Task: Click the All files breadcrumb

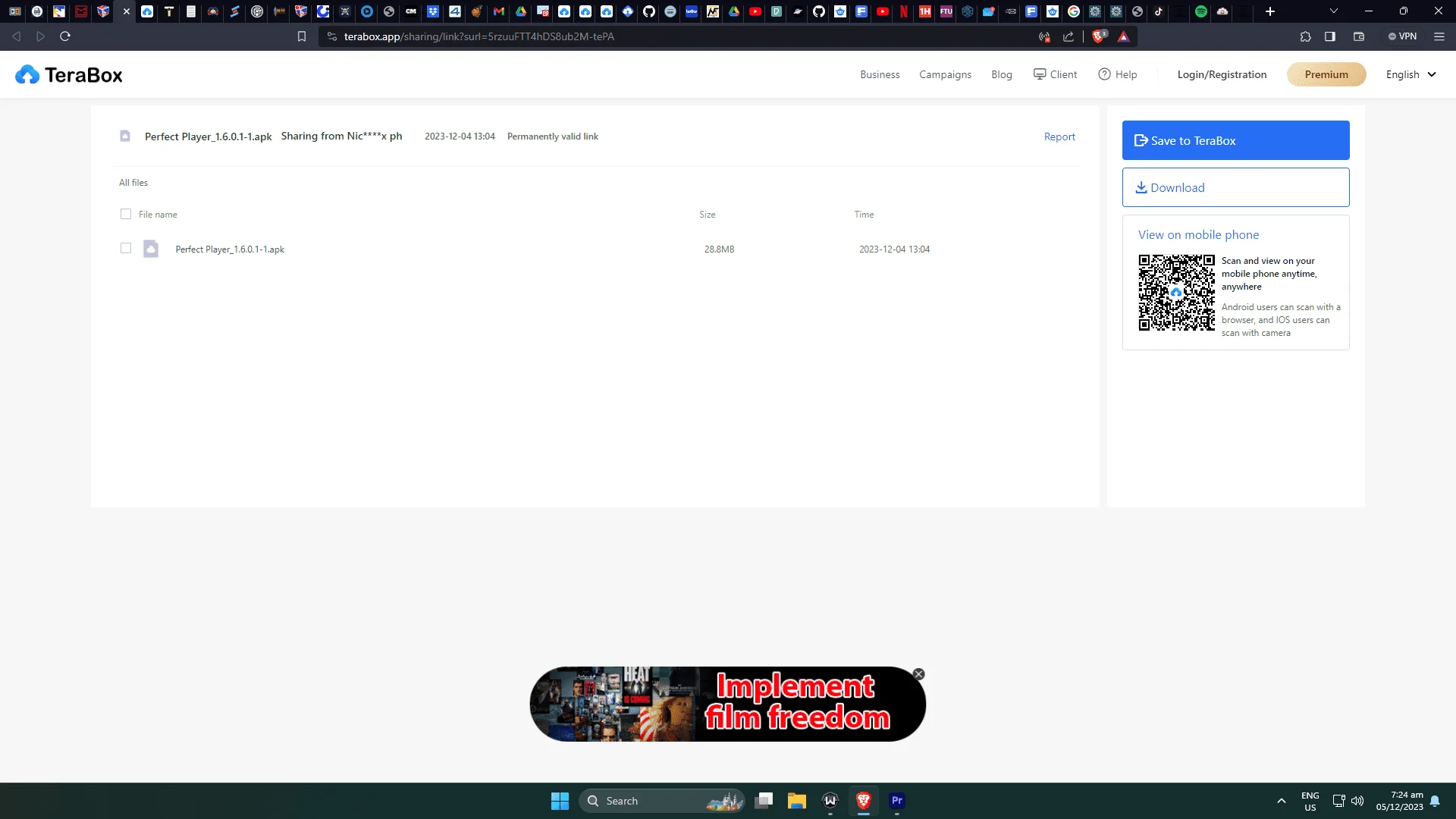Action: 133,183
